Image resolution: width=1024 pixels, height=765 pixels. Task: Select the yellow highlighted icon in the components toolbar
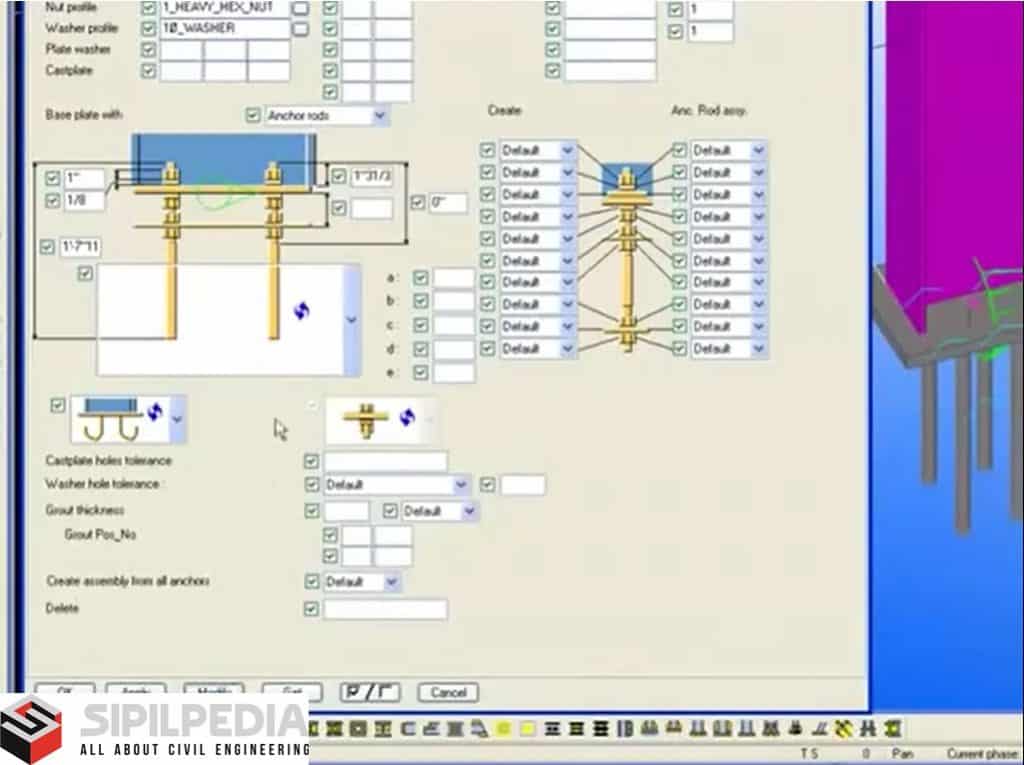503,730
